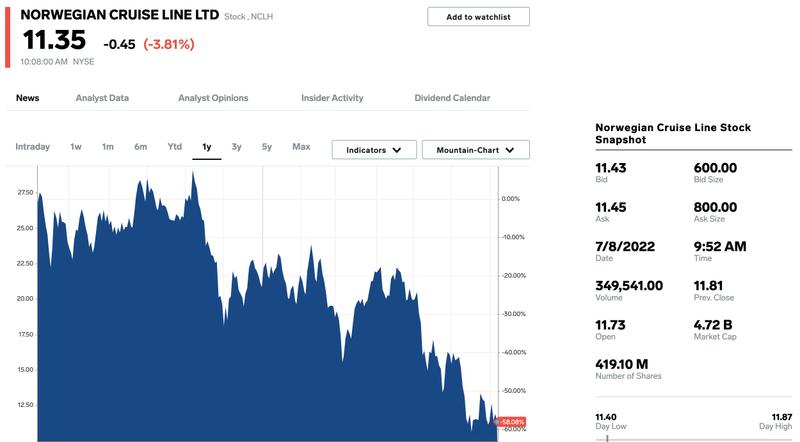Click the Day Low value 11.40
800x442 pixels.
point(606,417)
